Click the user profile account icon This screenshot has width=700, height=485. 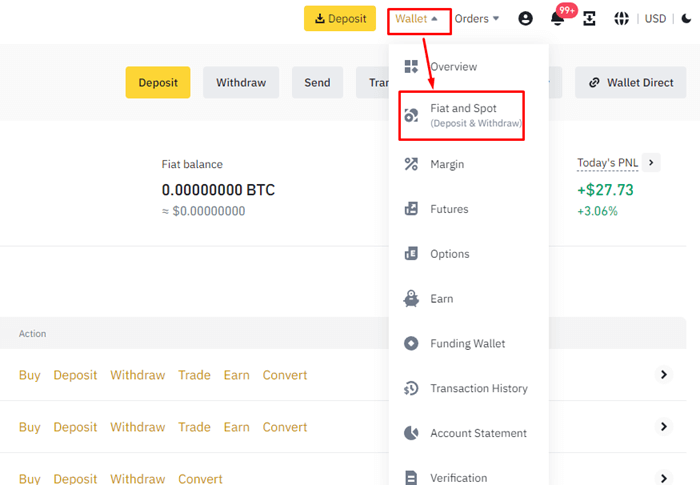pos(526,18)
